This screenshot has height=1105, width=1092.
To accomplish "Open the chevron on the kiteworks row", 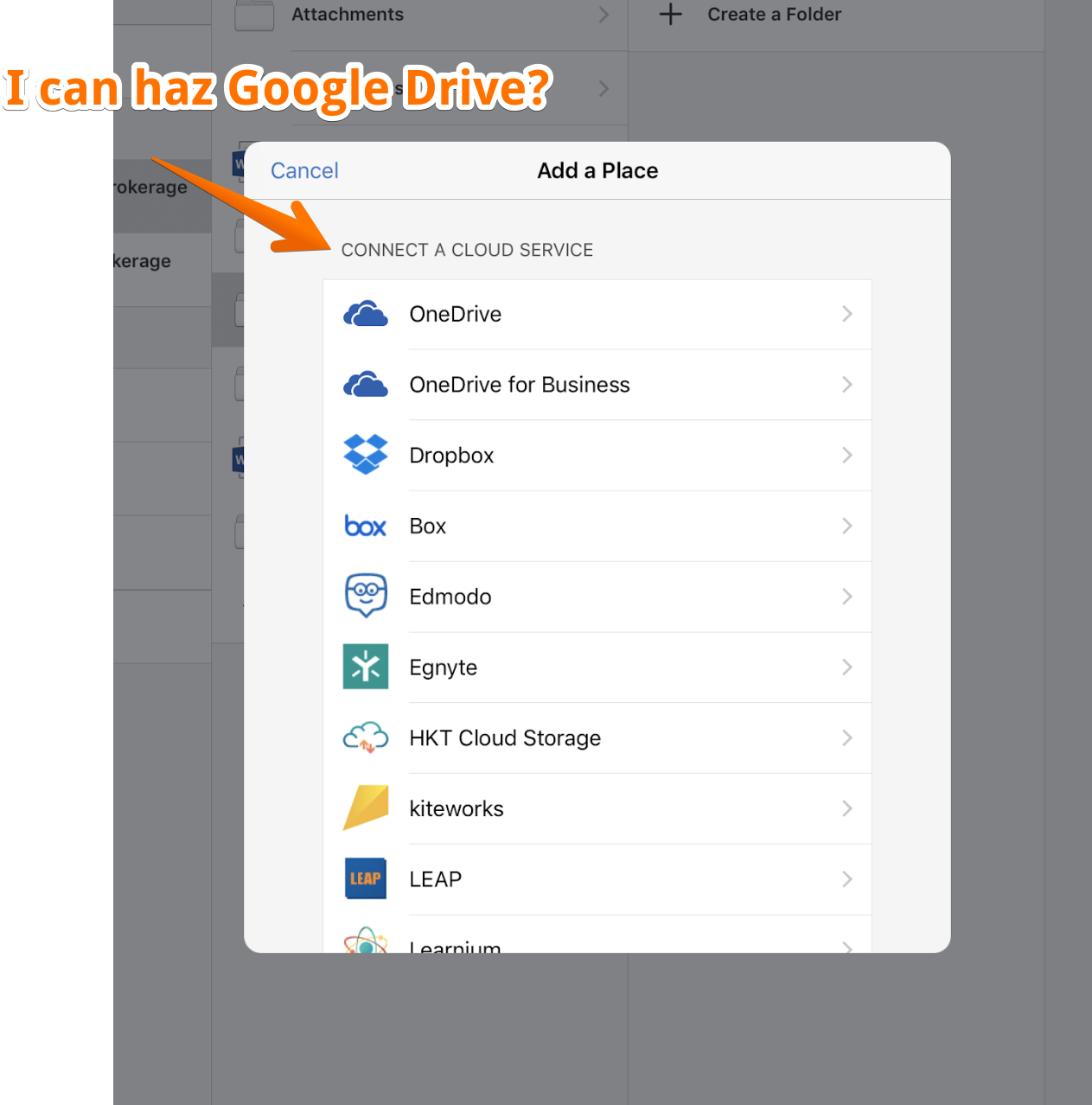I will coord(847,808).
